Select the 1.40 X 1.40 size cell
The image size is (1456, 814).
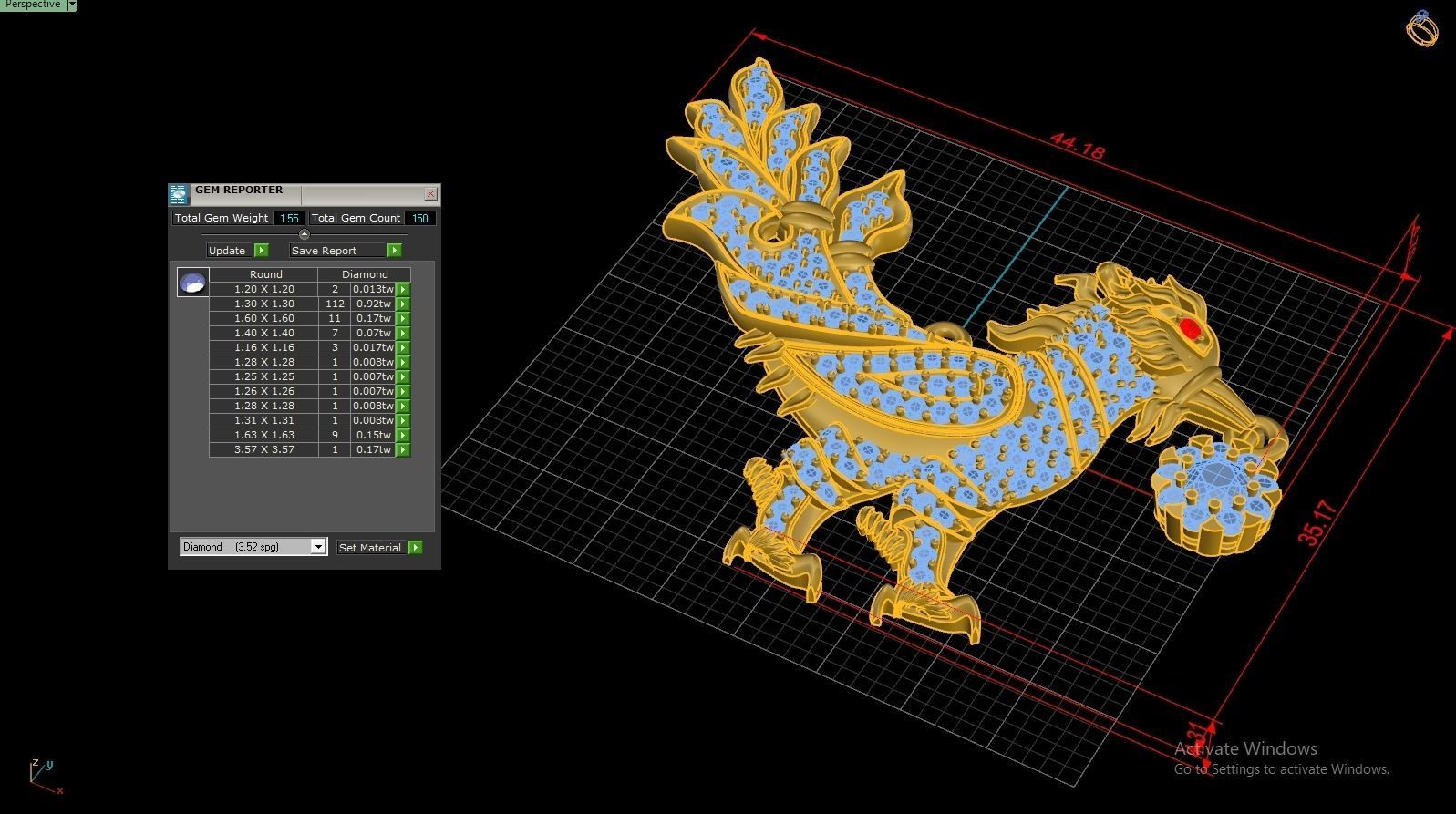264,333
